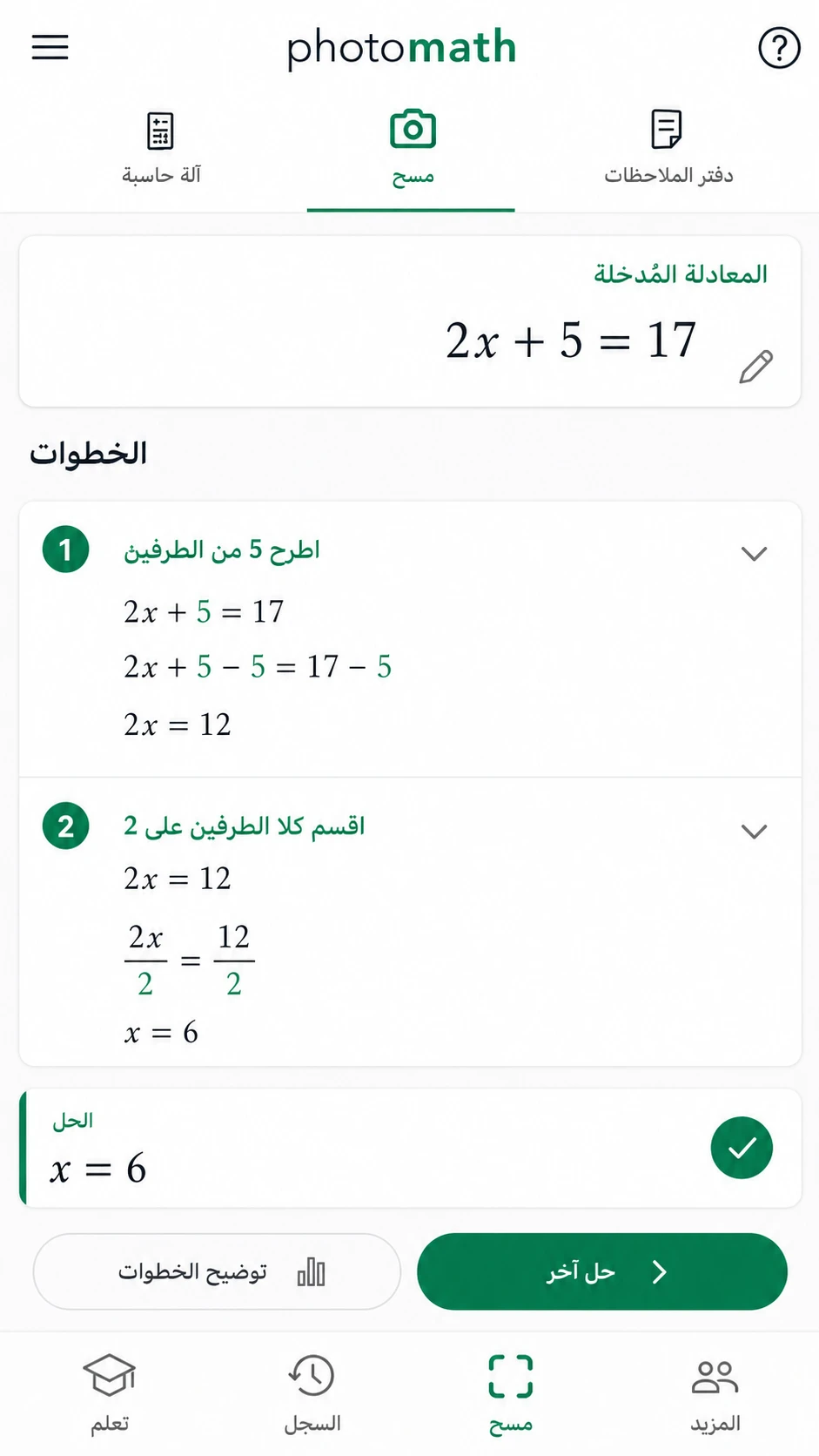Viewport: 819px width, 1456px height.
Task: Expand step 2 chevron (اقسم كلا الطرفين على 2)
Action: tap(754, 831)
